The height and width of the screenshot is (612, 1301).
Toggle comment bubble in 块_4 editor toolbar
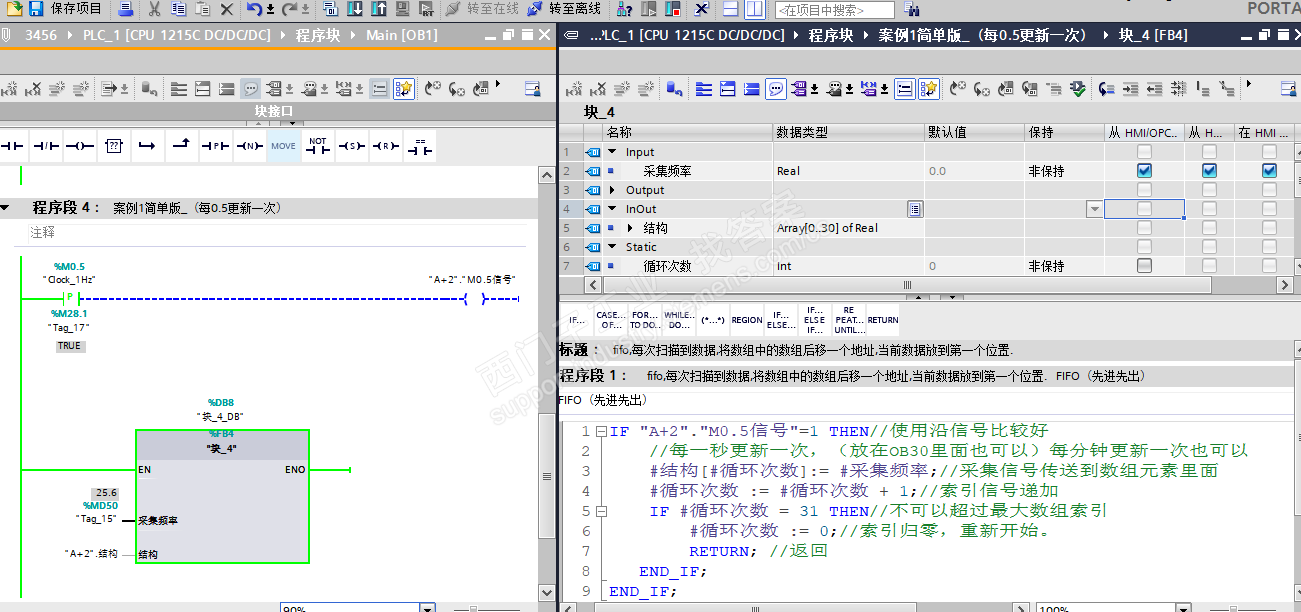(776, 89)
